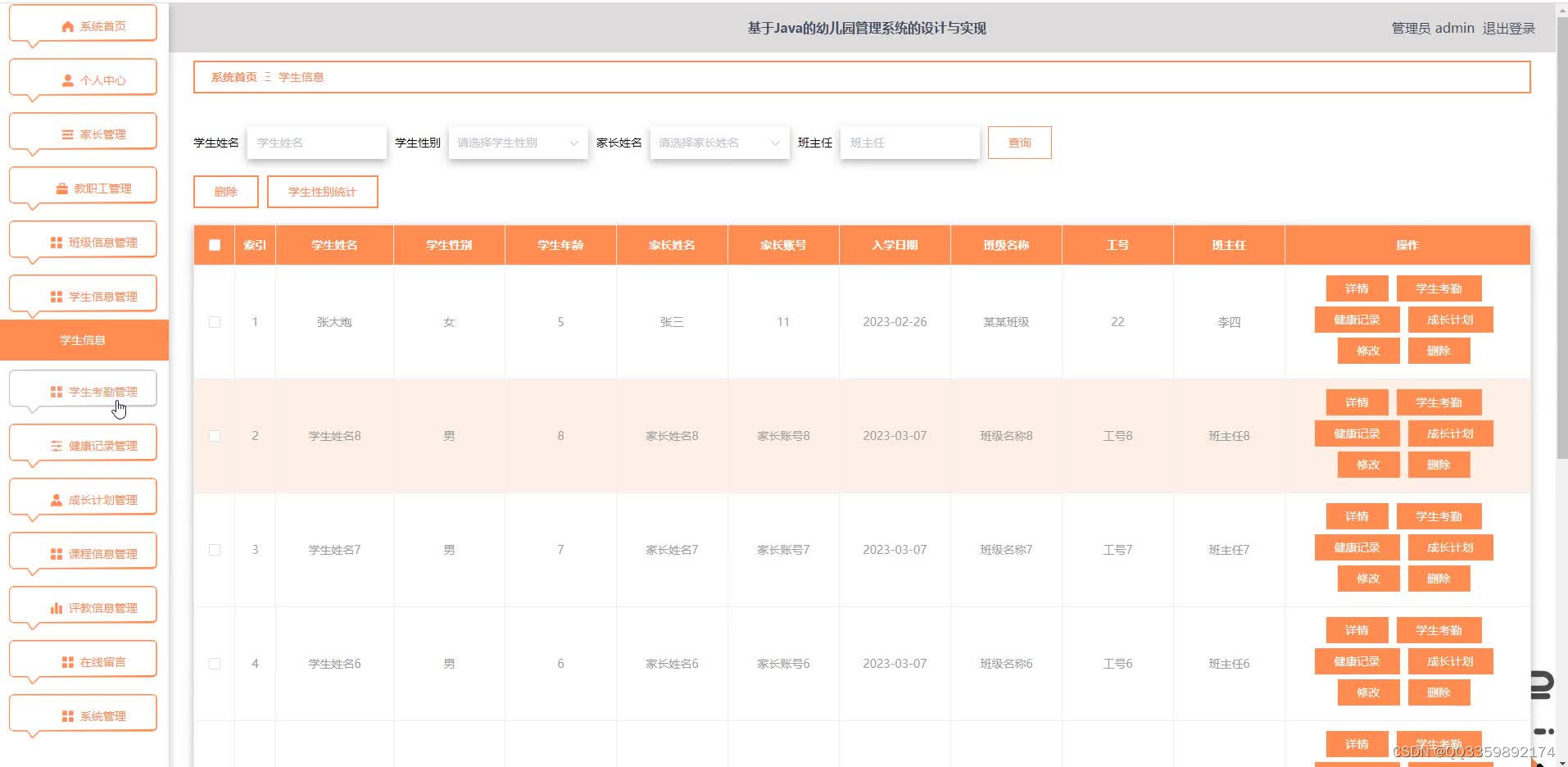Click the 学生姓名 search input field

pos(317,143)
